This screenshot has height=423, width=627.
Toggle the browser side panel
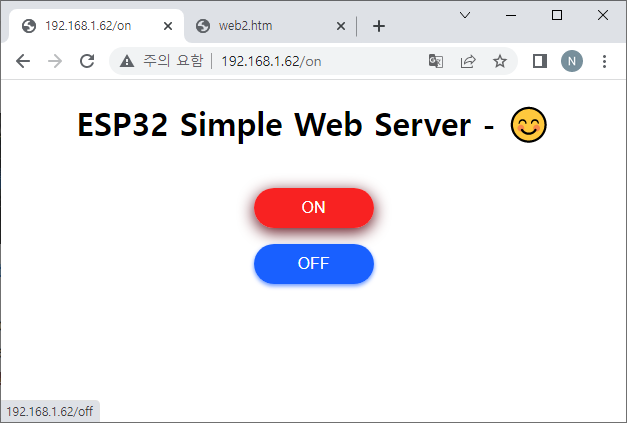coord(540,61)
